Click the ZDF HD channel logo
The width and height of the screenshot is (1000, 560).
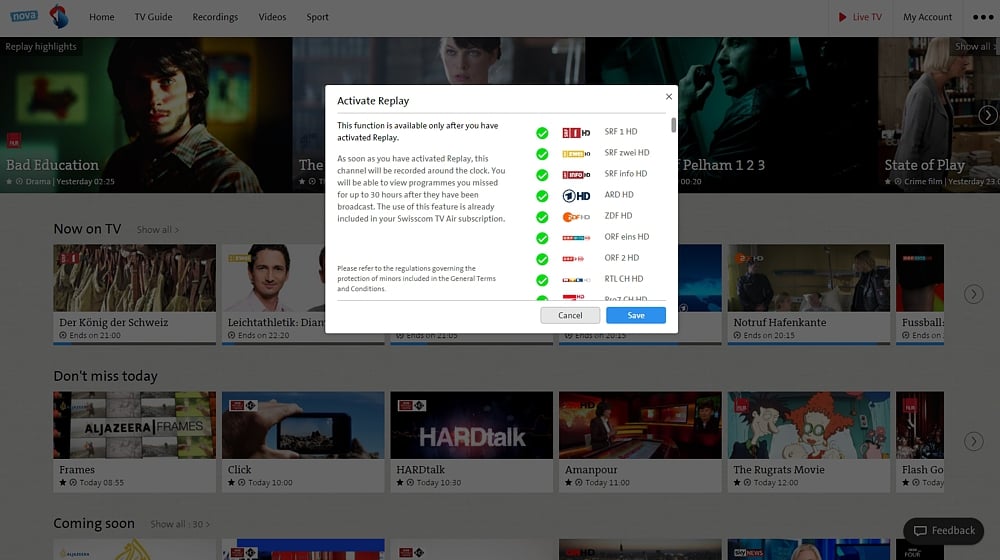[x=576, y=216]
